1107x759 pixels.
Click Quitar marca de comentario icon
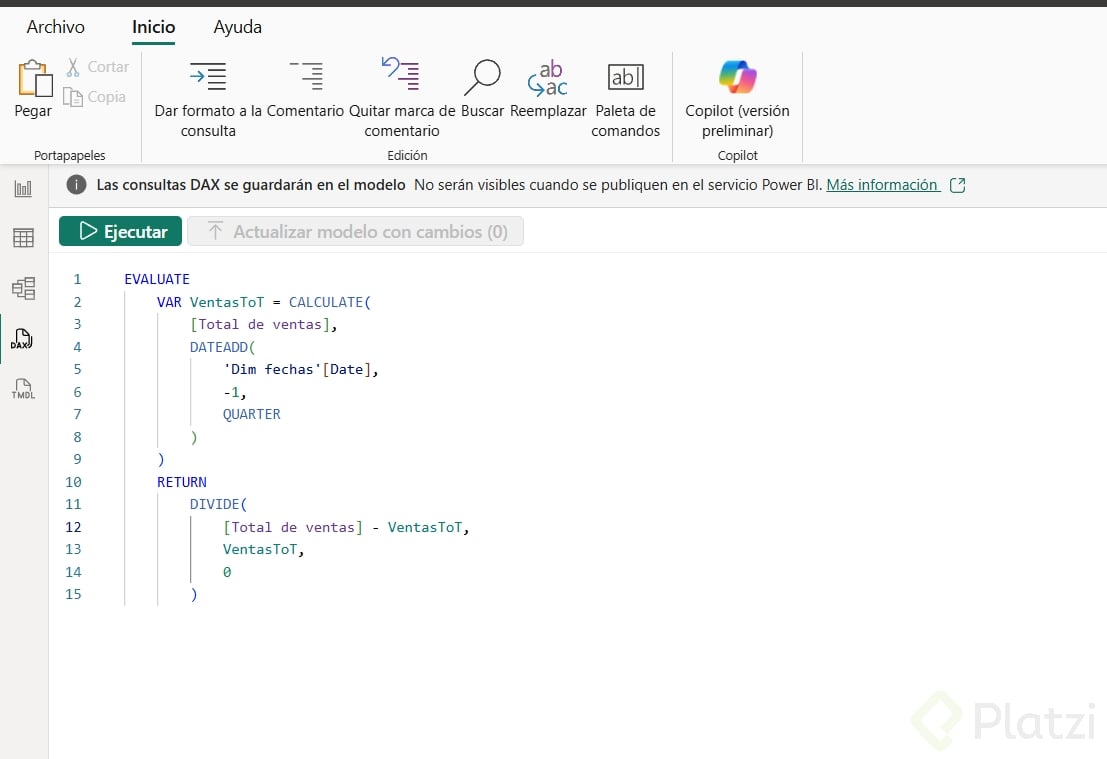click(401, 75)
